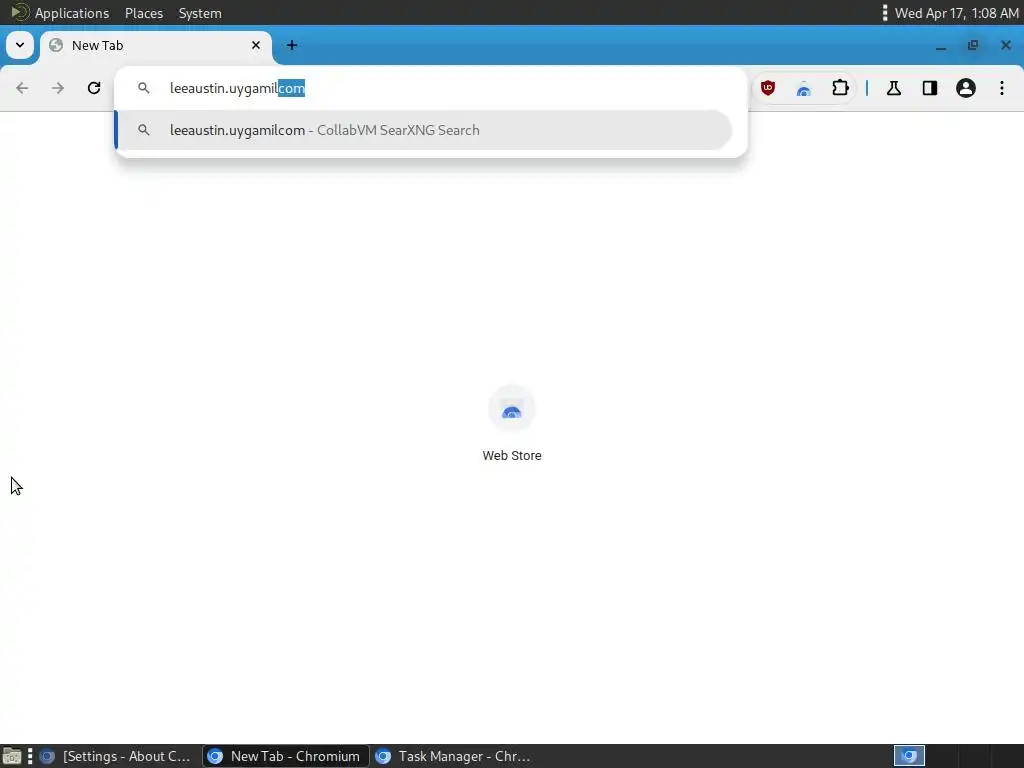The width and height of the screenshot is (1024, 768).
Task: Toggle the side panel icon
Action: coord(930,88)
